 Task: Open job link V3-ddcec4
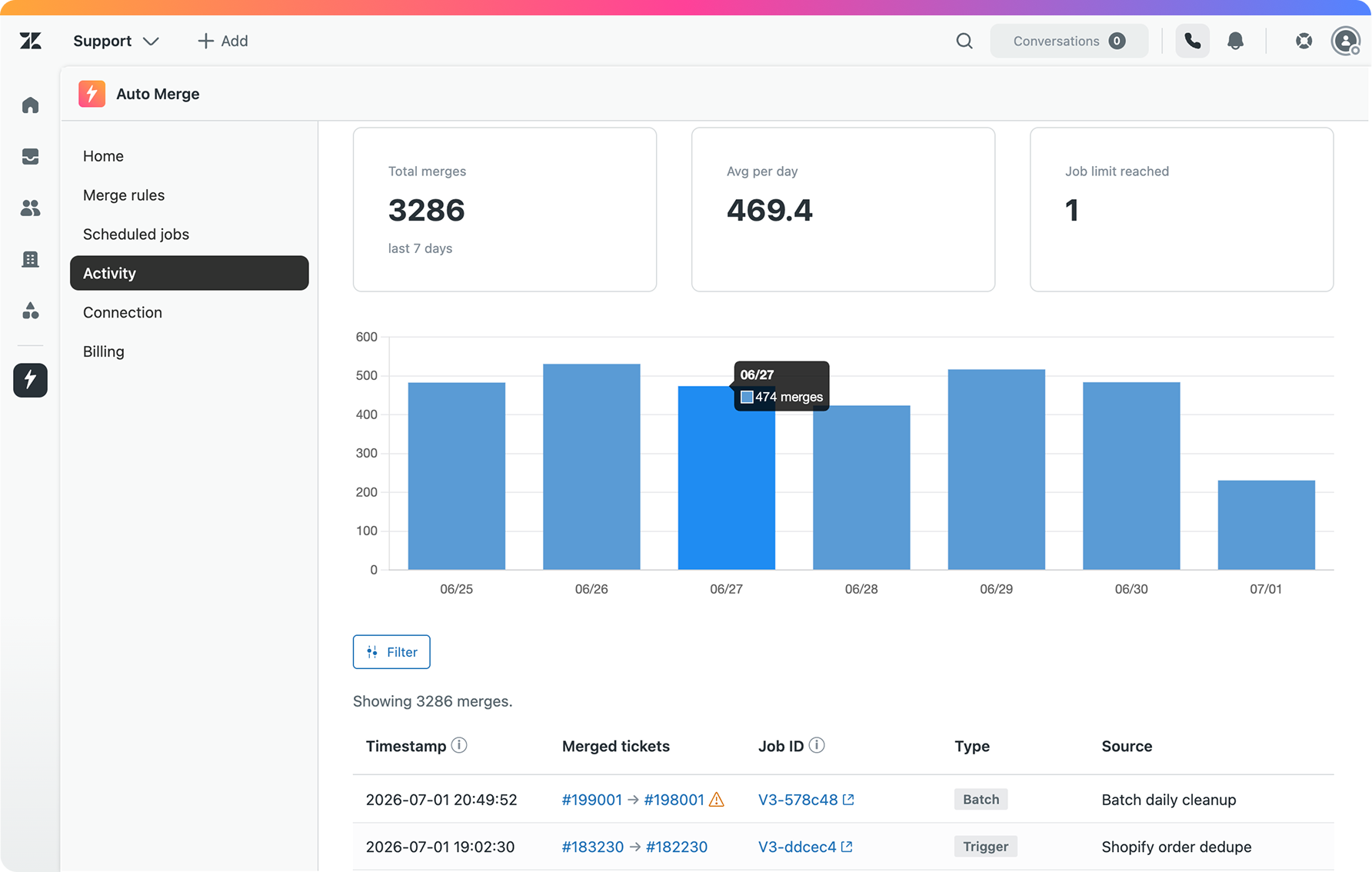point(797,847)
